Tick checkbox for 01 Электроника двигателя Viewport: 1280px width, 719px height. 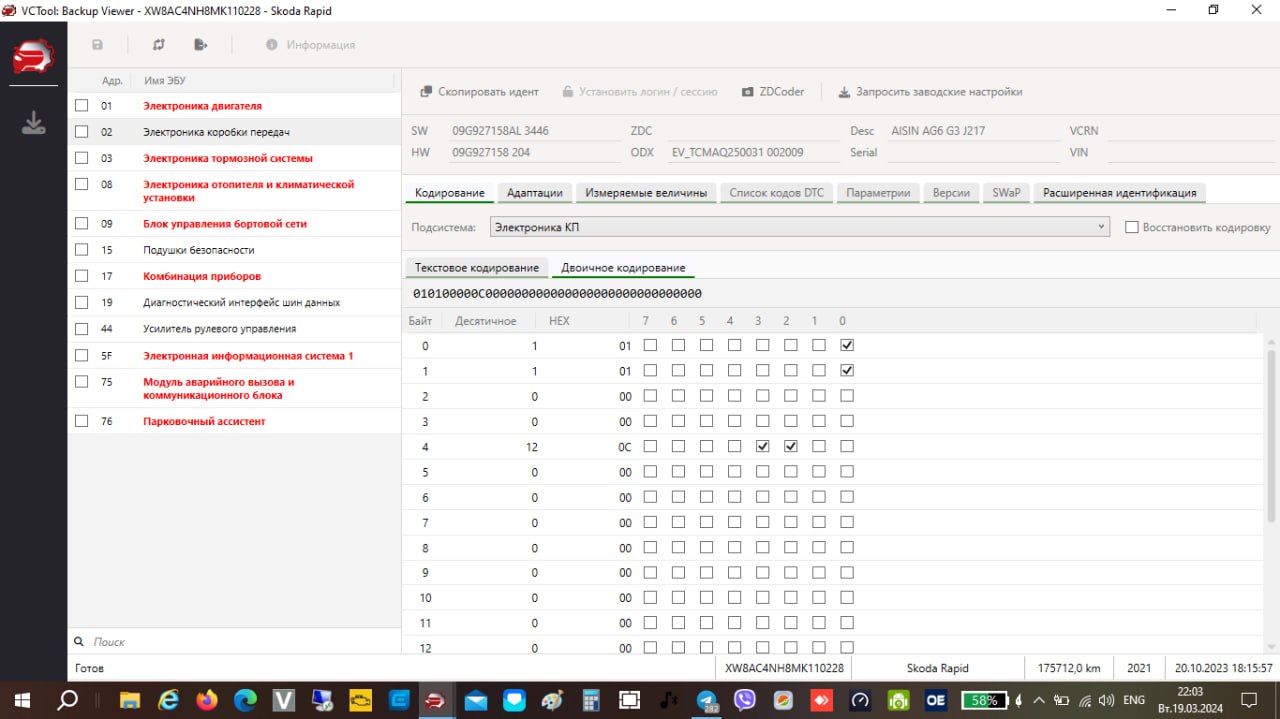click(x=82, y=105)
